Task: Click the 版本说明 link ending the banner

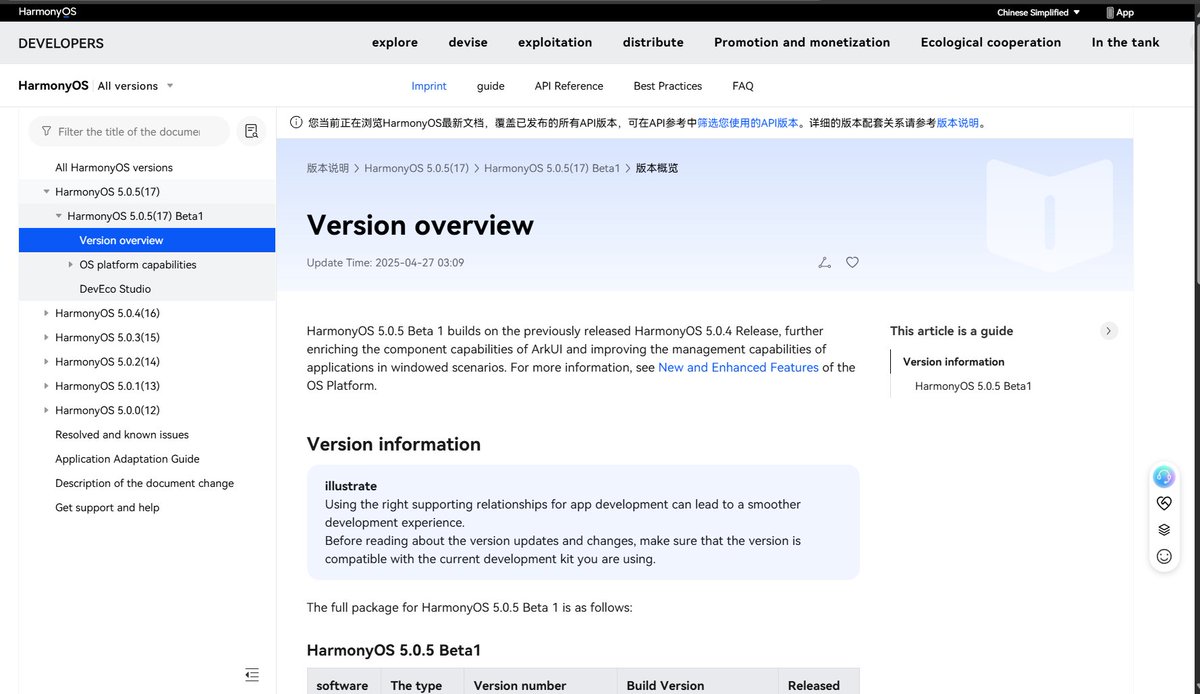Action: pyautogui.click(x=958, y=123)
